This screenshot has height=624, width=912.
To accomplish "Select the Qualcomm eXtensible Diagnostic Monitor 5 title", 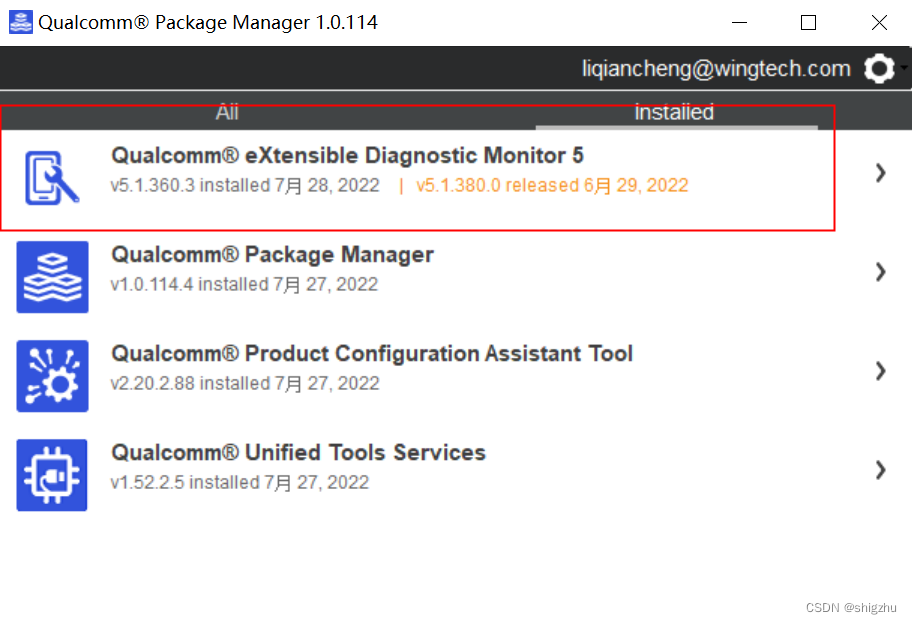I will coord(347,156).
